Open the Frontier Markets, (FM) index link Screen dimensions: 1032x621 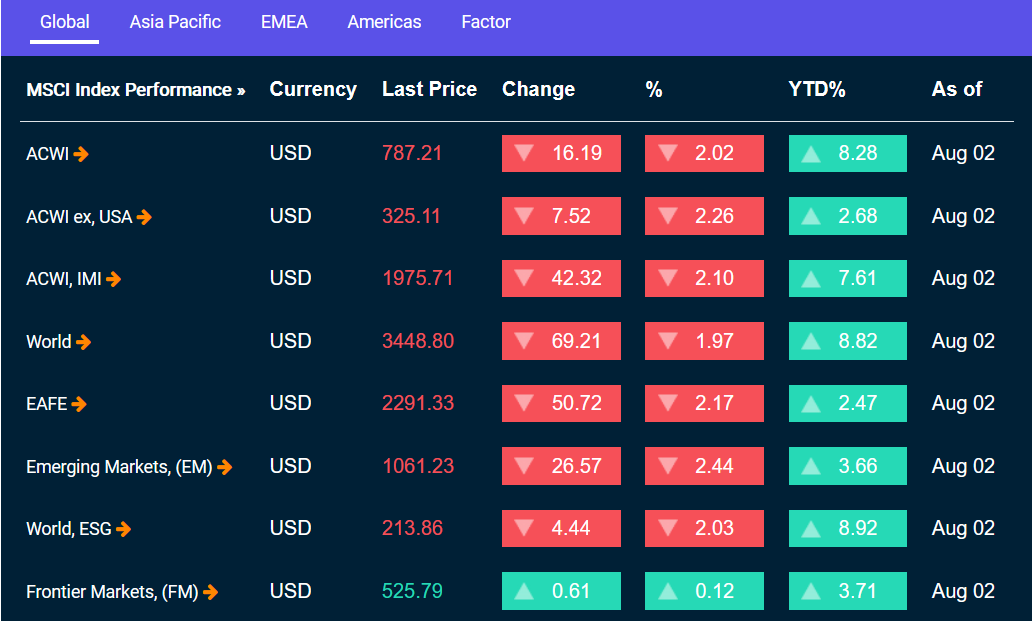112,592
